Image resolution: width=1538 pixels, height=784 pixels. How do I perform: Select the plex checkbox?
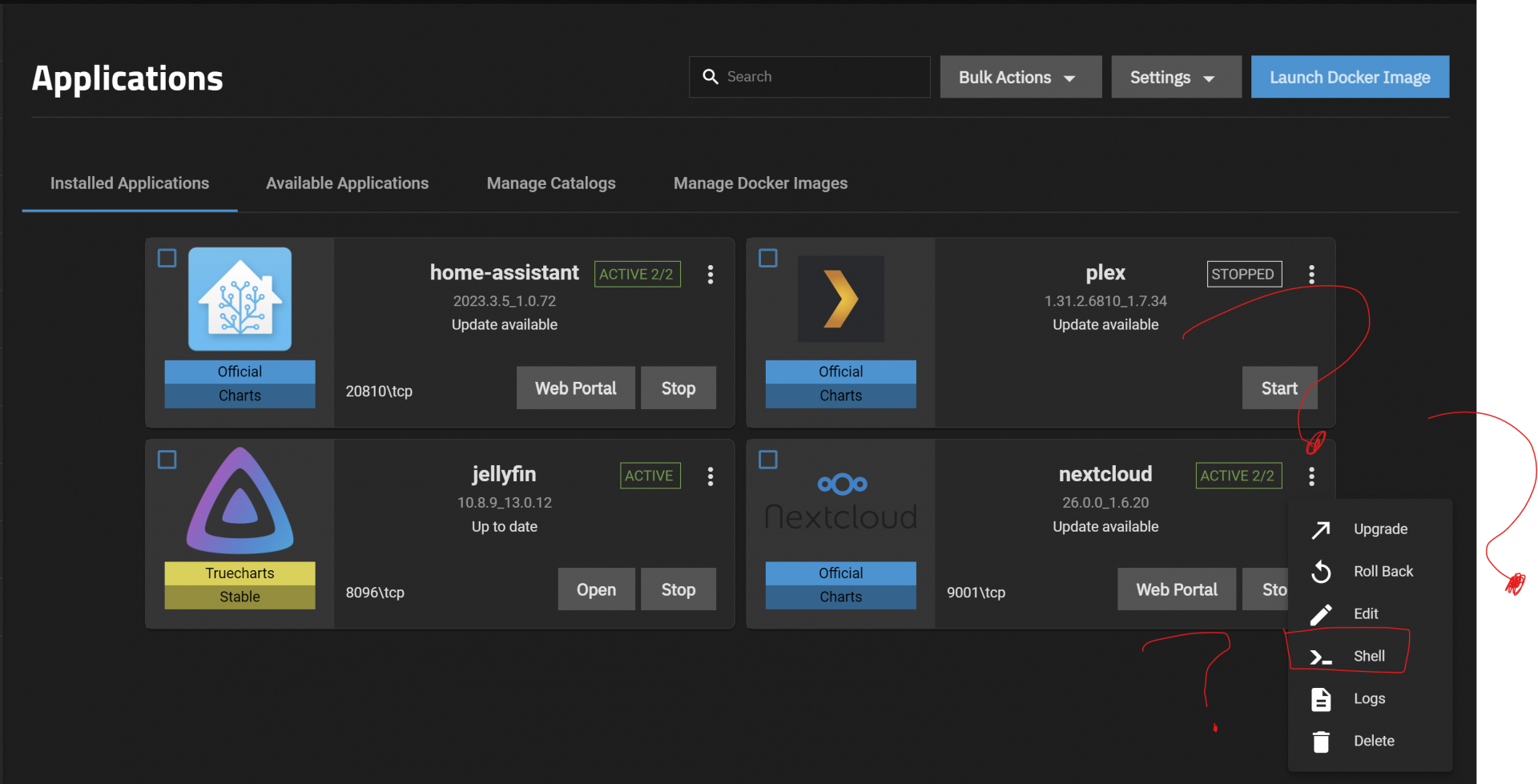click(768, 259)
